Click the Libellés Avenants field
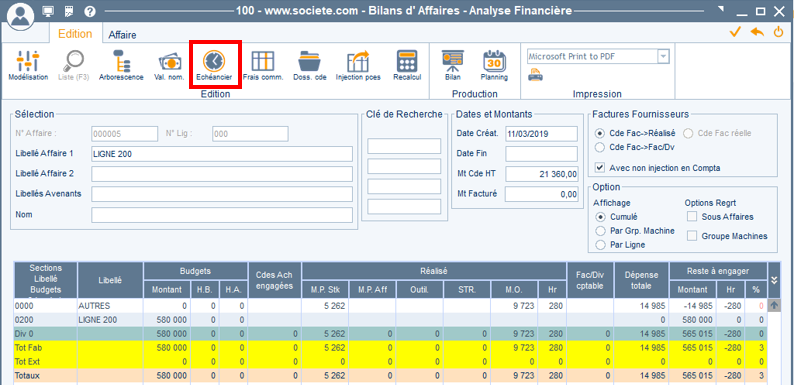 [222, 194]
